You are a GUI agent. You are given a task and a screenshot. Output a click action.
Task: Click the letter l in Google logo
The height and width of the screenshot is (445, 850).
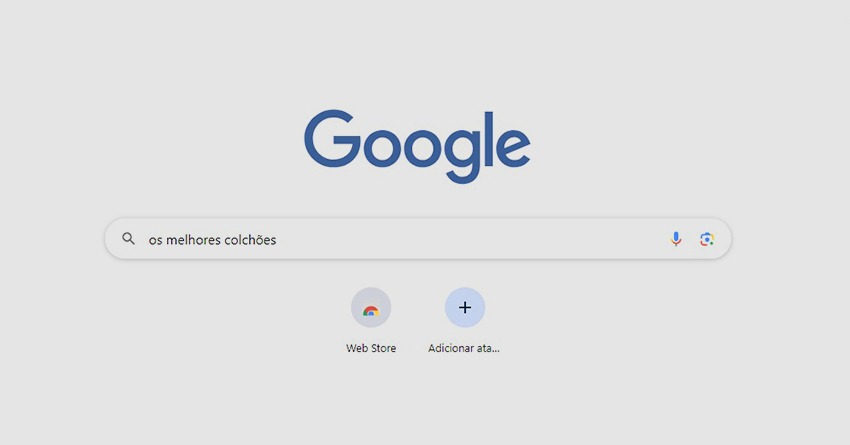(x=489, y=138)
